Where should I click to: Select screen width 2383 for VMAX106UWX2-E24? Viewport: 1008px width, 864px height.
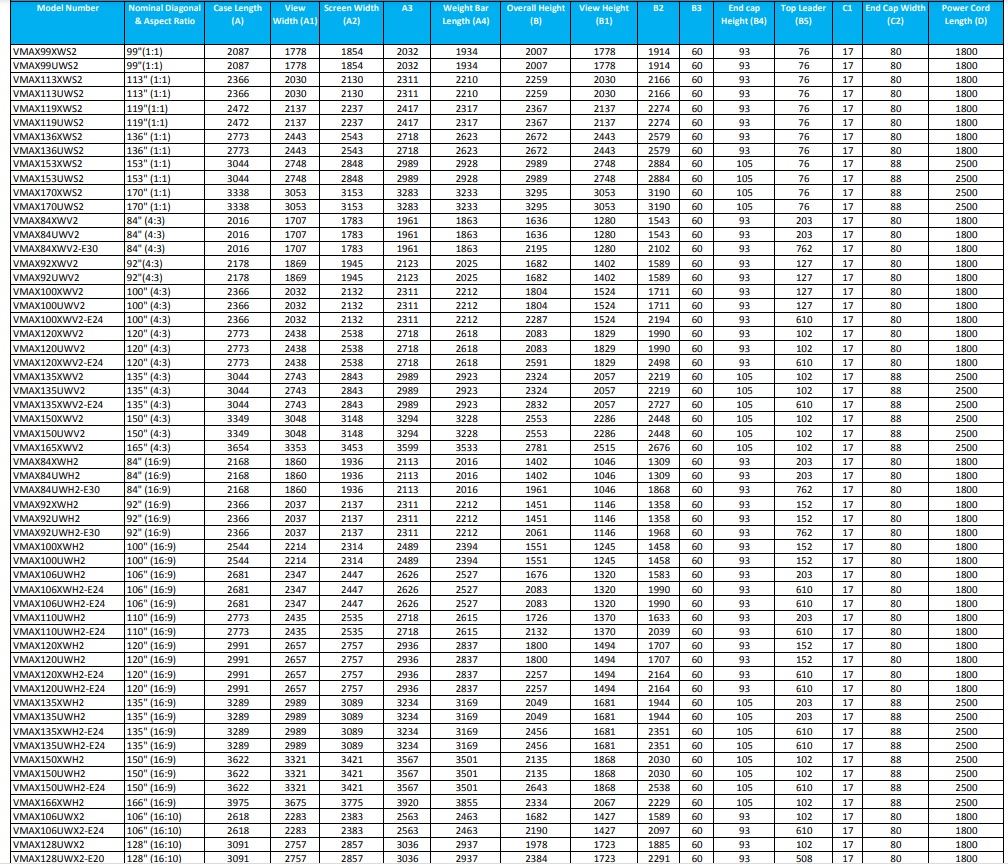(352, 831)
